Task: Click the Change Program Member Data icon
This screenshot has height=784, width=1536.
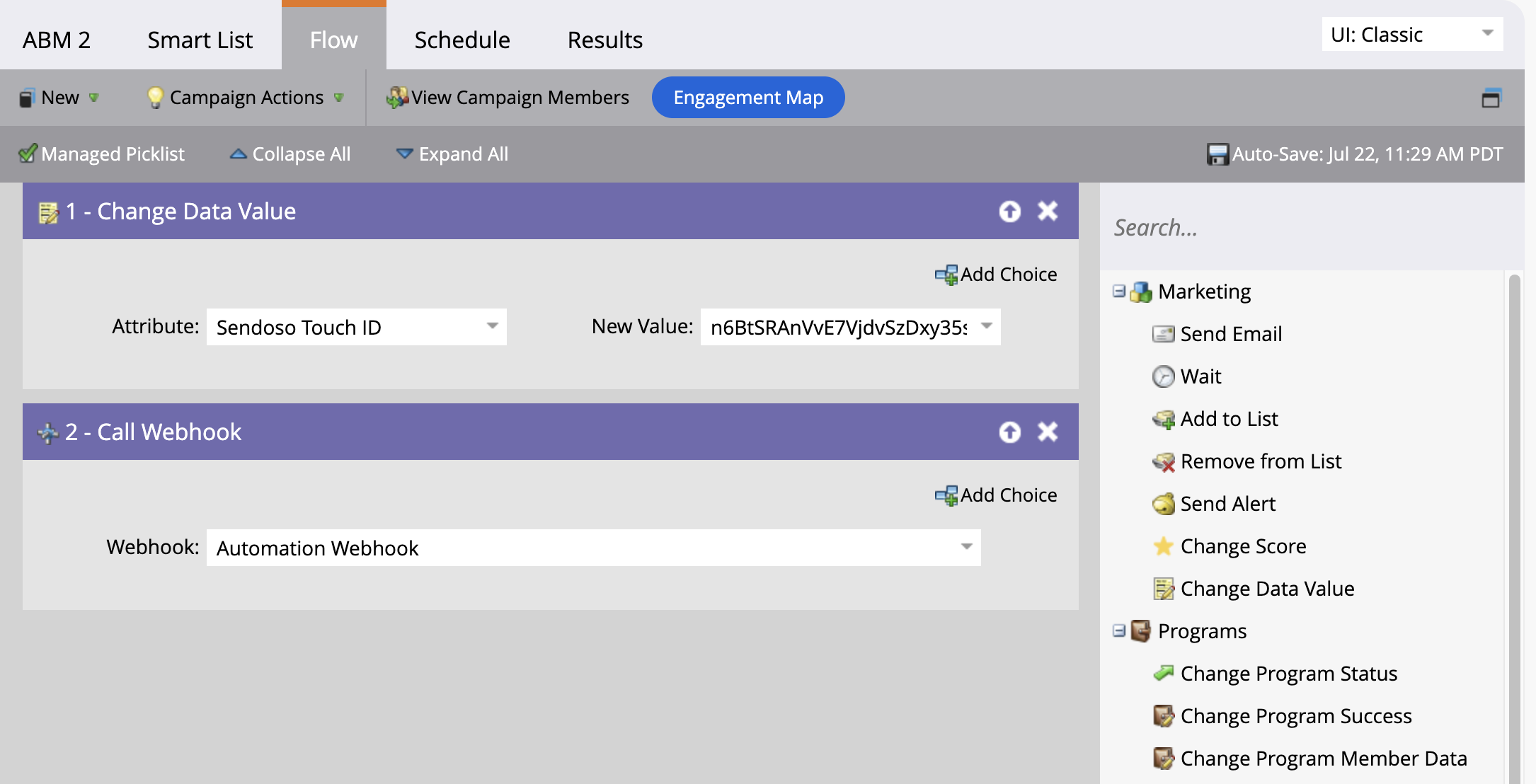Action: coord(1164,759)
